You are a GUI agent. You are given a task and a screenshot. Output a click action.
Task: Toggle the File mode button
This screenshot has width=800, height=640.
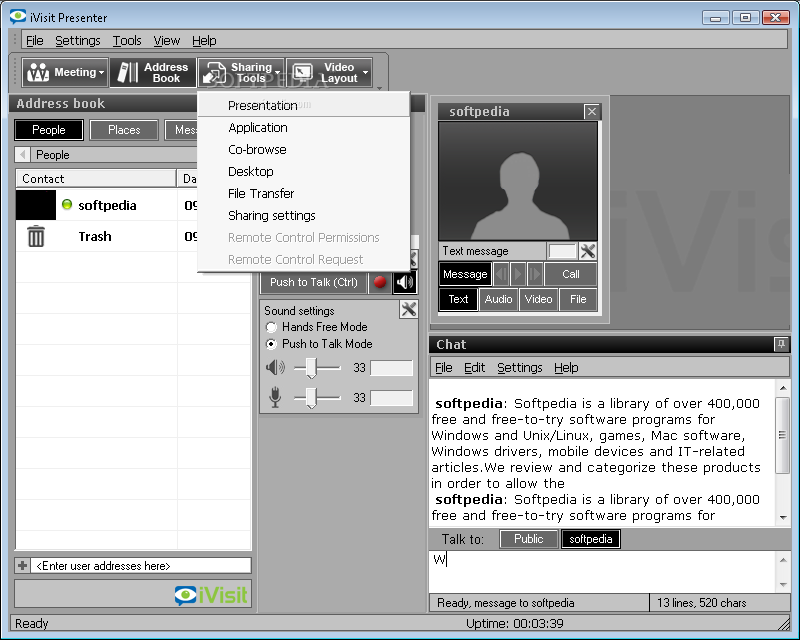click(x=578, y=299)
